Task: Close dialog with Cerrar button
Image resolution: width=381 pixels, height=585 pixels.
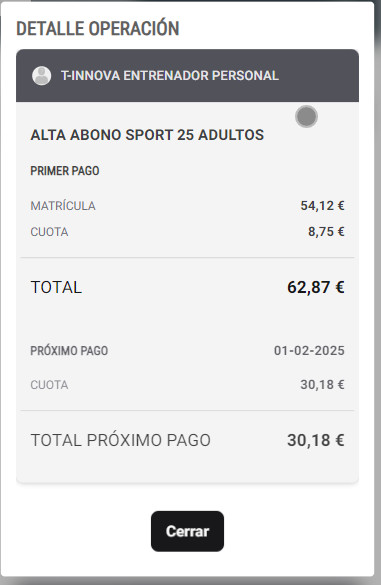Action: pos(187,531)
